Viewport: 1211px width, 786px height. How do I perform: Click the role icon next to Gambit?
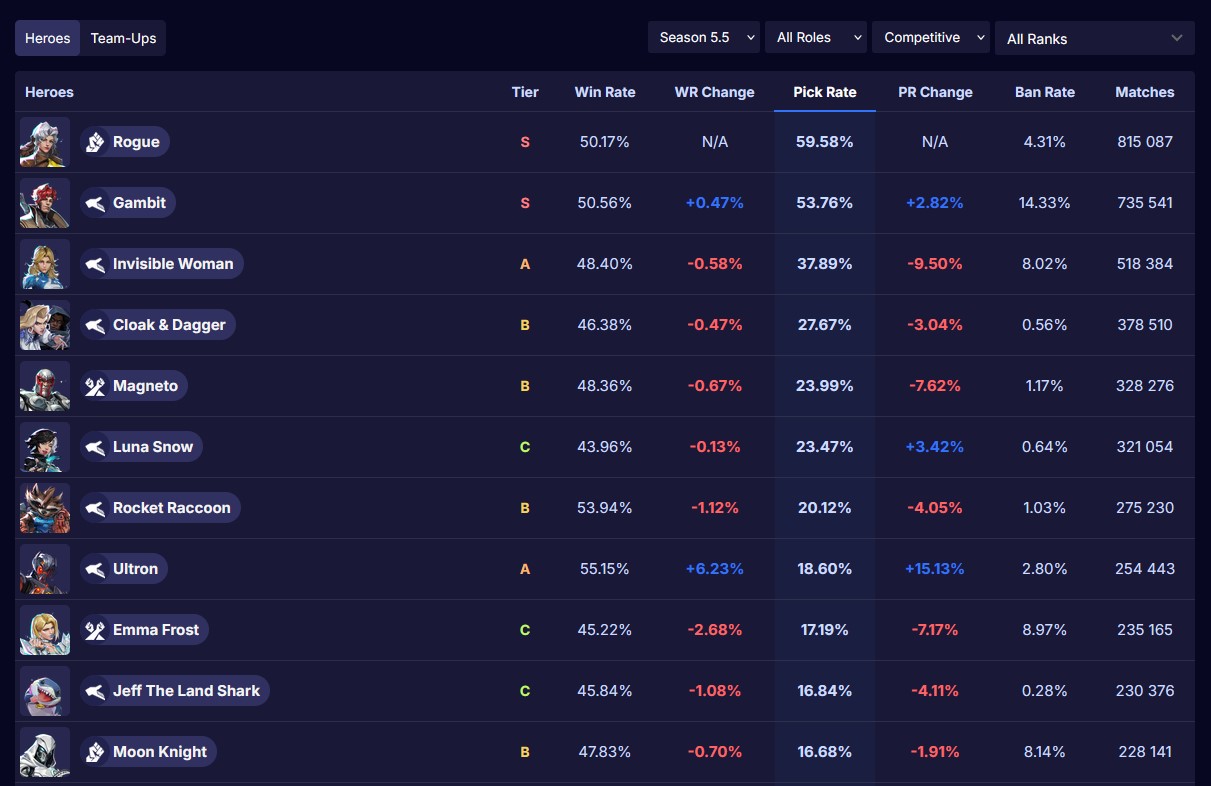click(x=95, y=203)
